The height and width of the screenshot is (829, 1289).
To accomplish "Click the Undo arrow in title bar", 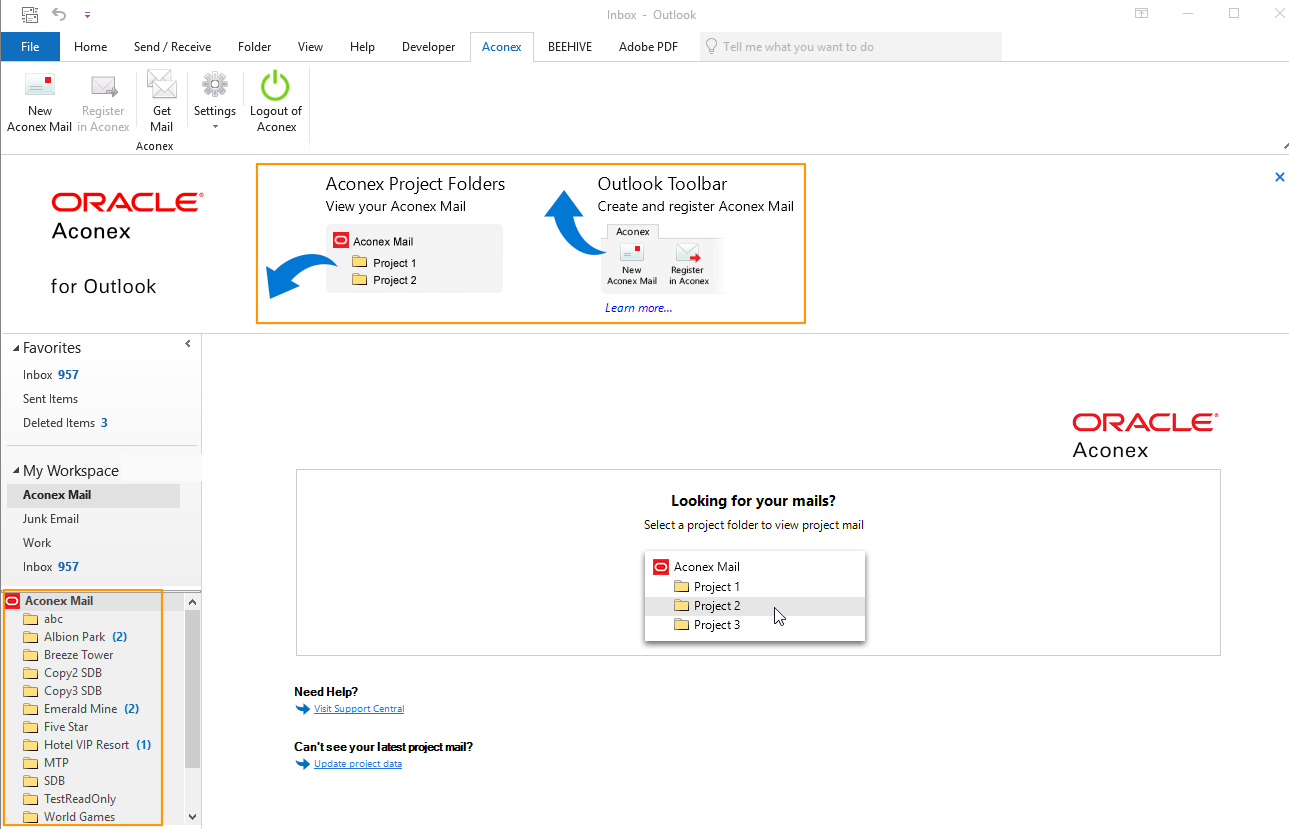I will pyautogui.click(x=59, y=14).
